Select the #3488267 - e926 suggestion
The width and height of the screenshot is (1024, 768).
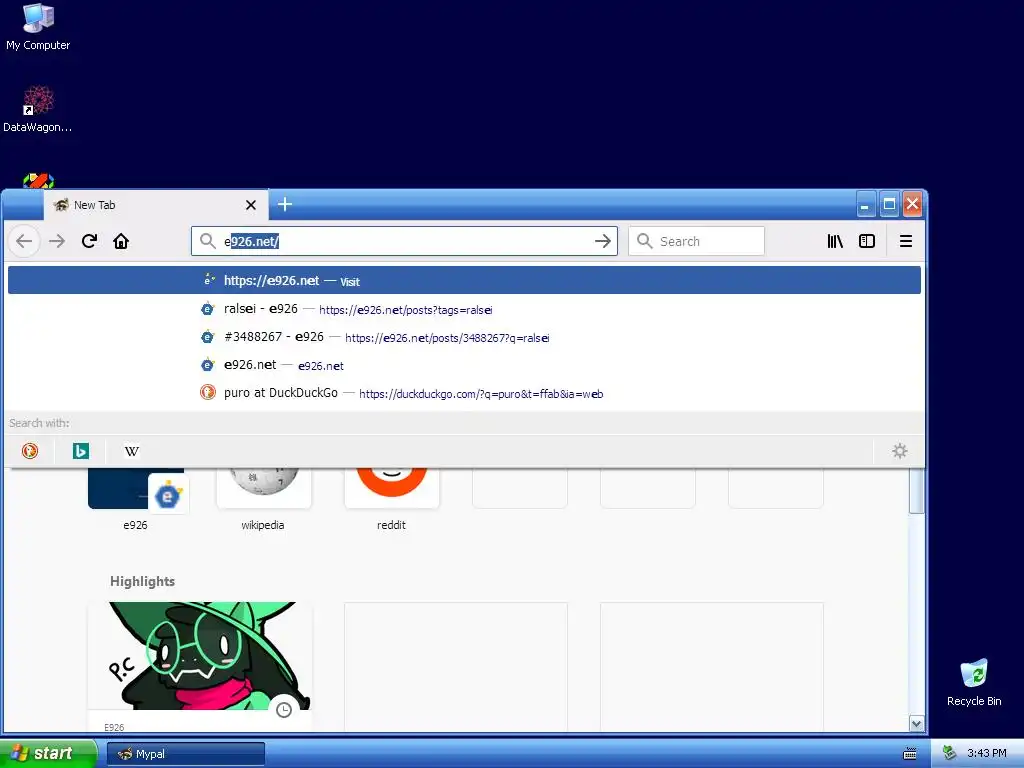(464, 337)
